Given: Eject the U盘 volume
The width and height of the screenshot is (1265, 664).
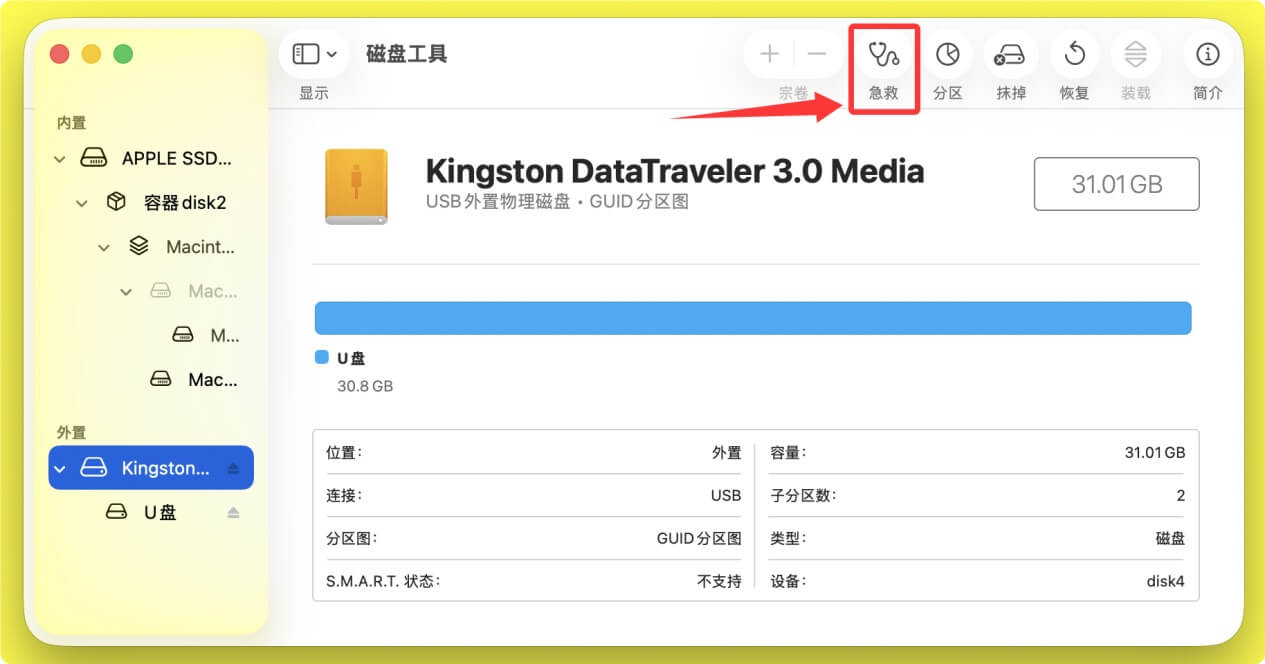Looking at the screenshot, I should tap(233, 512).
